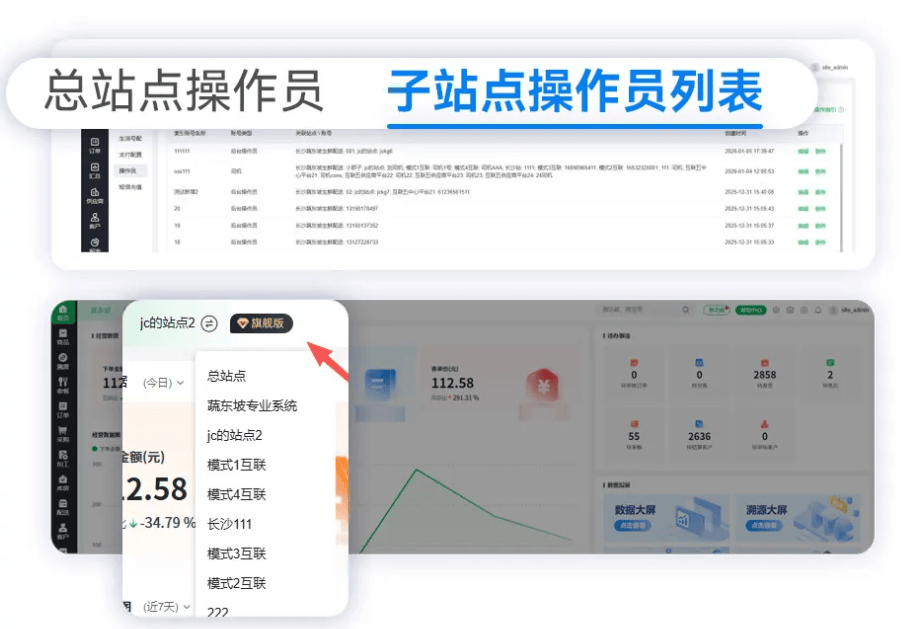Click the operator table vertical scrollbar

pos(842,198)
